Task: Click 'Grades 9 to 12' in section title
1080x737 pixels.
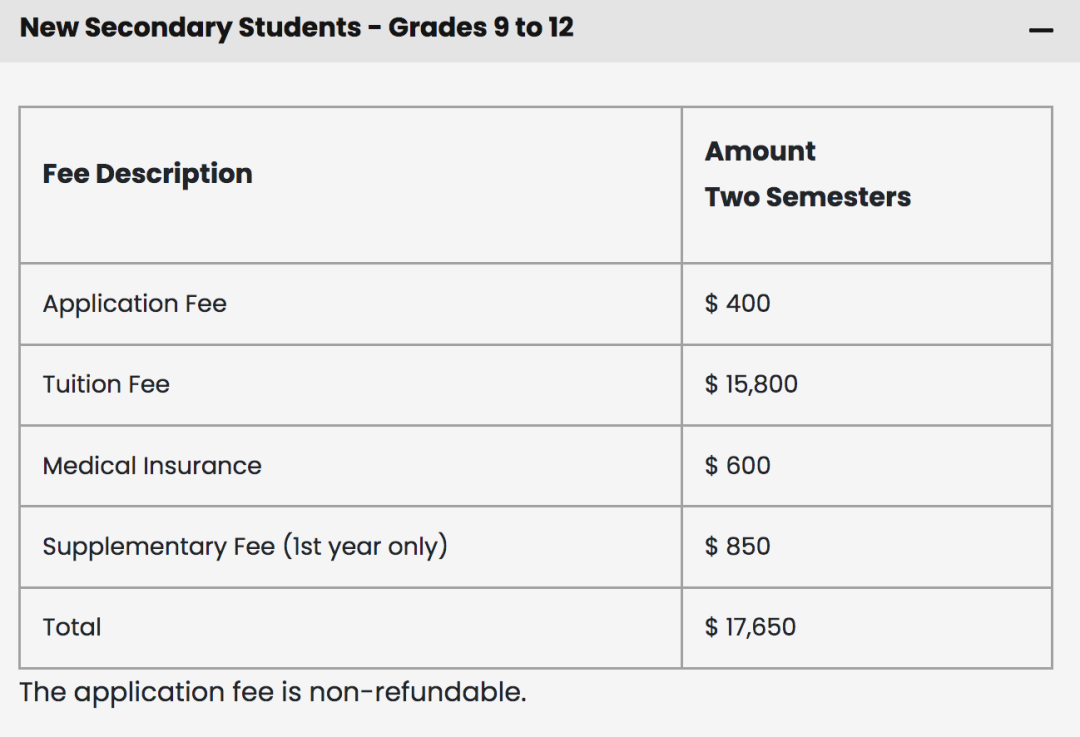Action: pyautogui.click(x=481, y=27)
